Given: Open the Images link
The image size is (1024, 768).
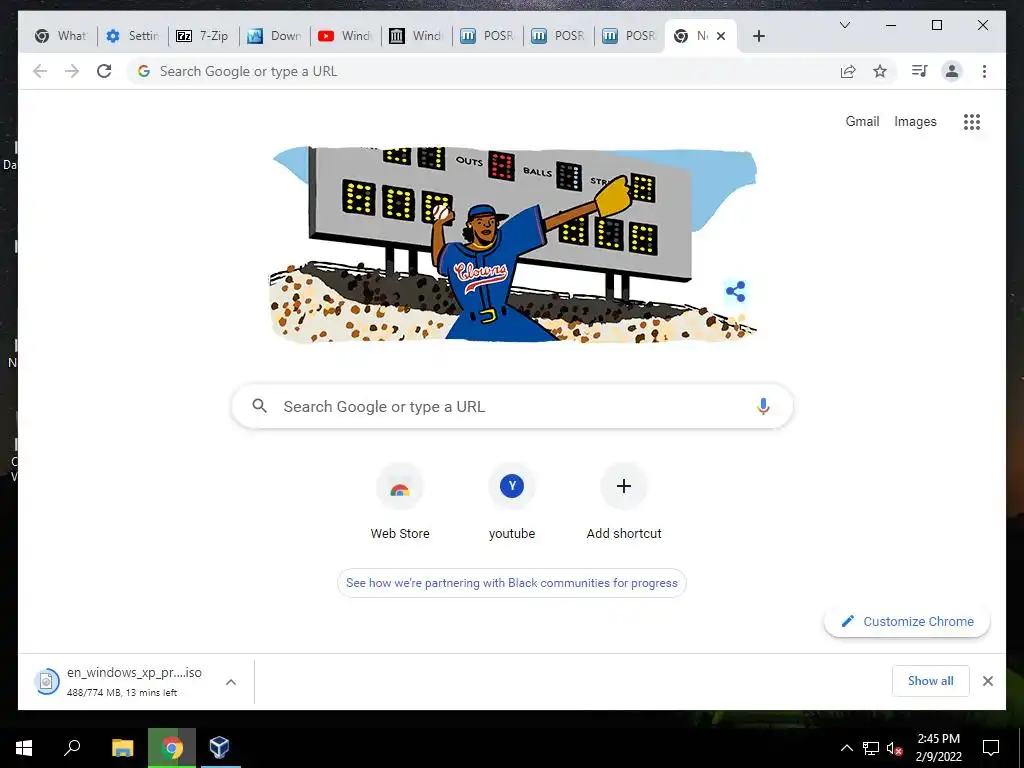Looking at the screenshot, I should click(915, 121).
